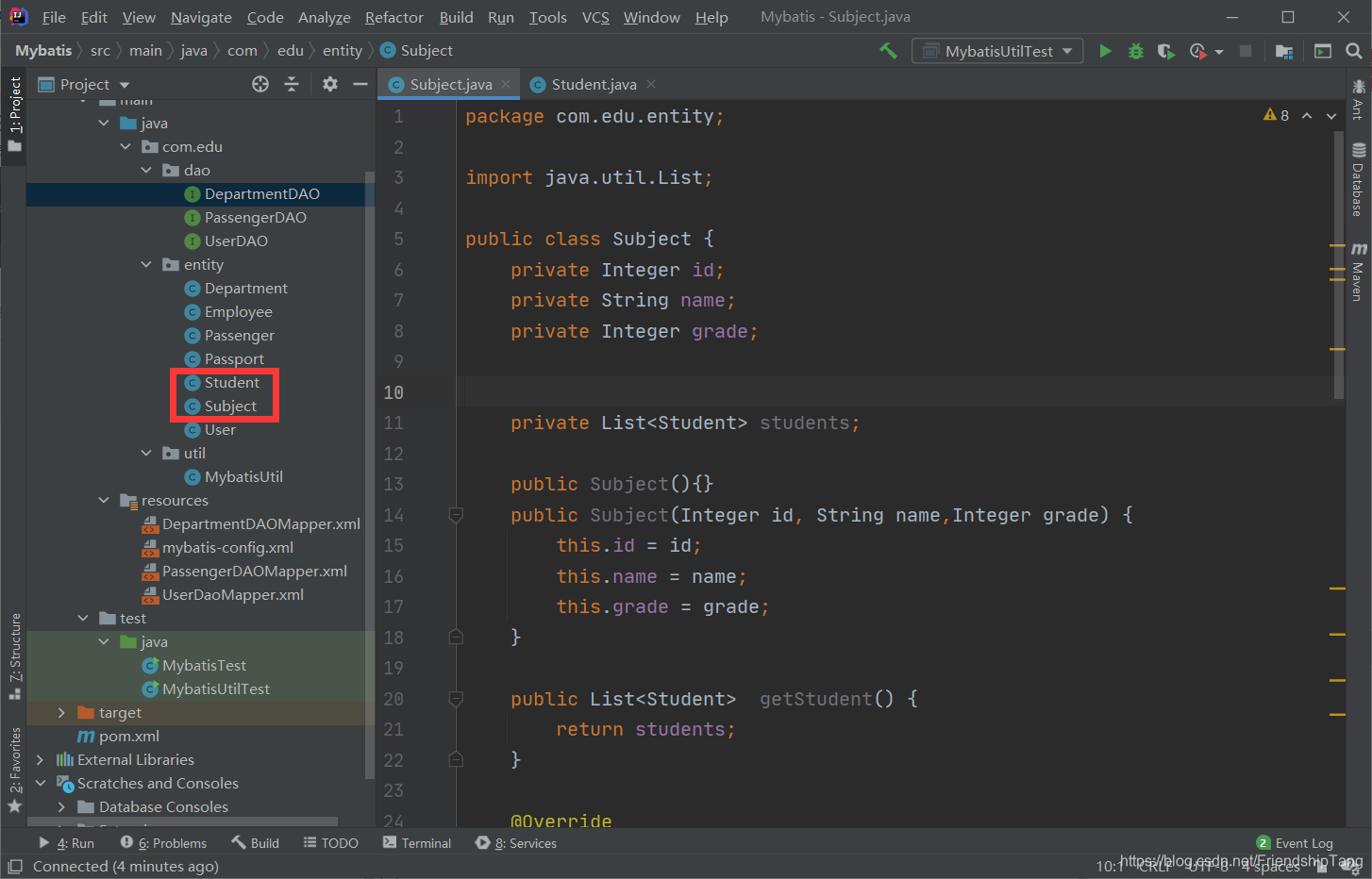Open Project panel settings gear

[329, 84]
